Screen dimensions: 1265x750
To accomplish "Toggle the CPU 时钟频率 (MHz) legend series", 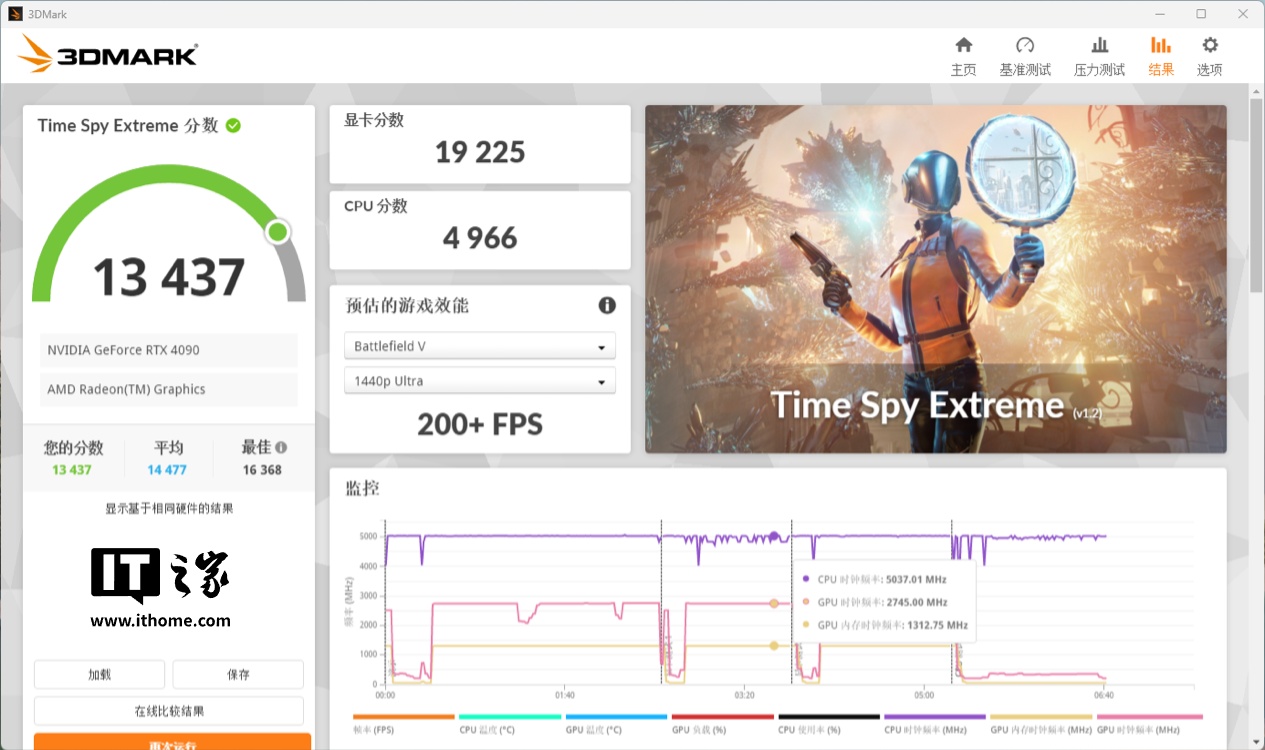I will click(935, 725).
